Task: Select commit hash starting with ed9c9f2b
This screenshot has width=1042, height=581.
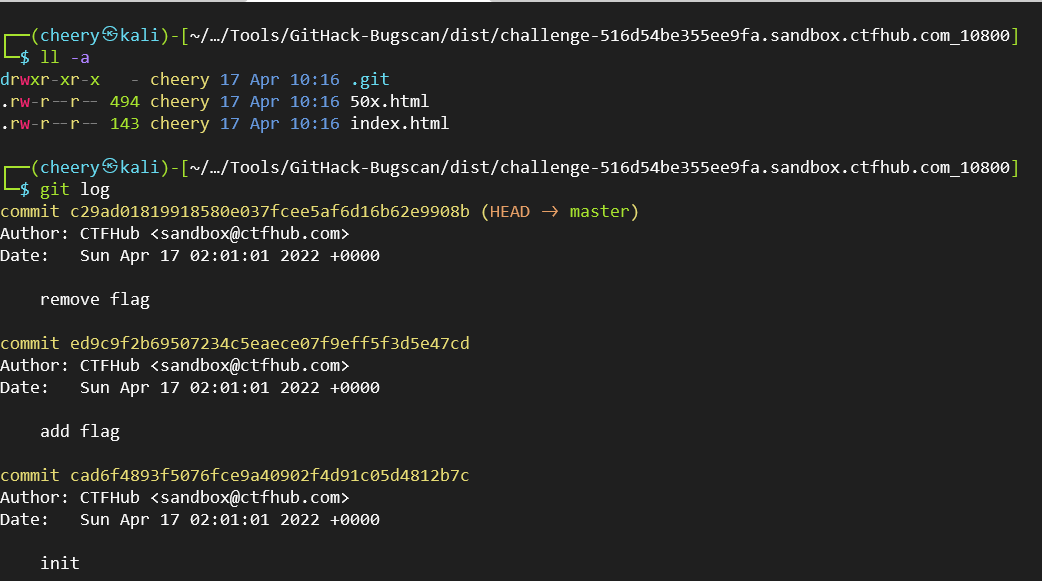Action: 269,343
